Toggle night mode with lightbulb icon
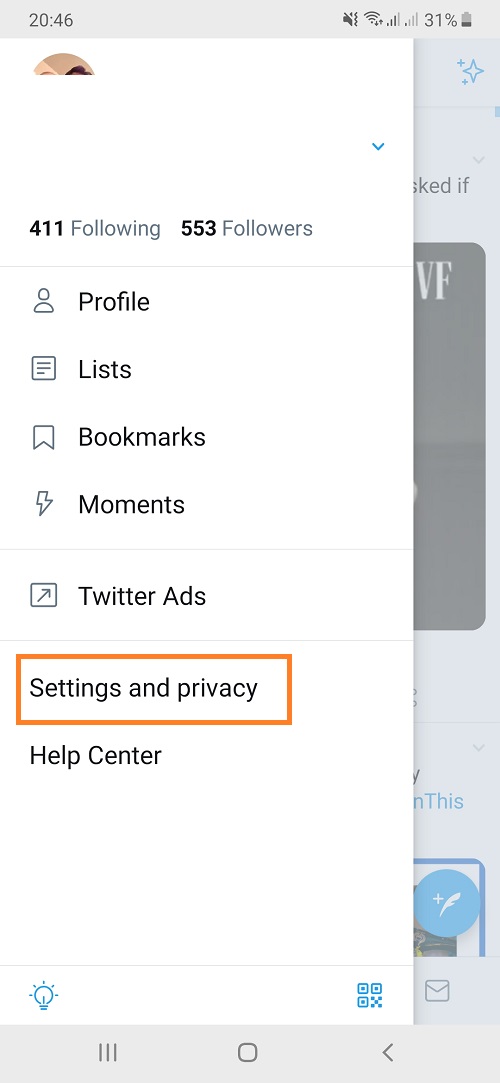The image size is (500, 1083). [x=44, y=995]
